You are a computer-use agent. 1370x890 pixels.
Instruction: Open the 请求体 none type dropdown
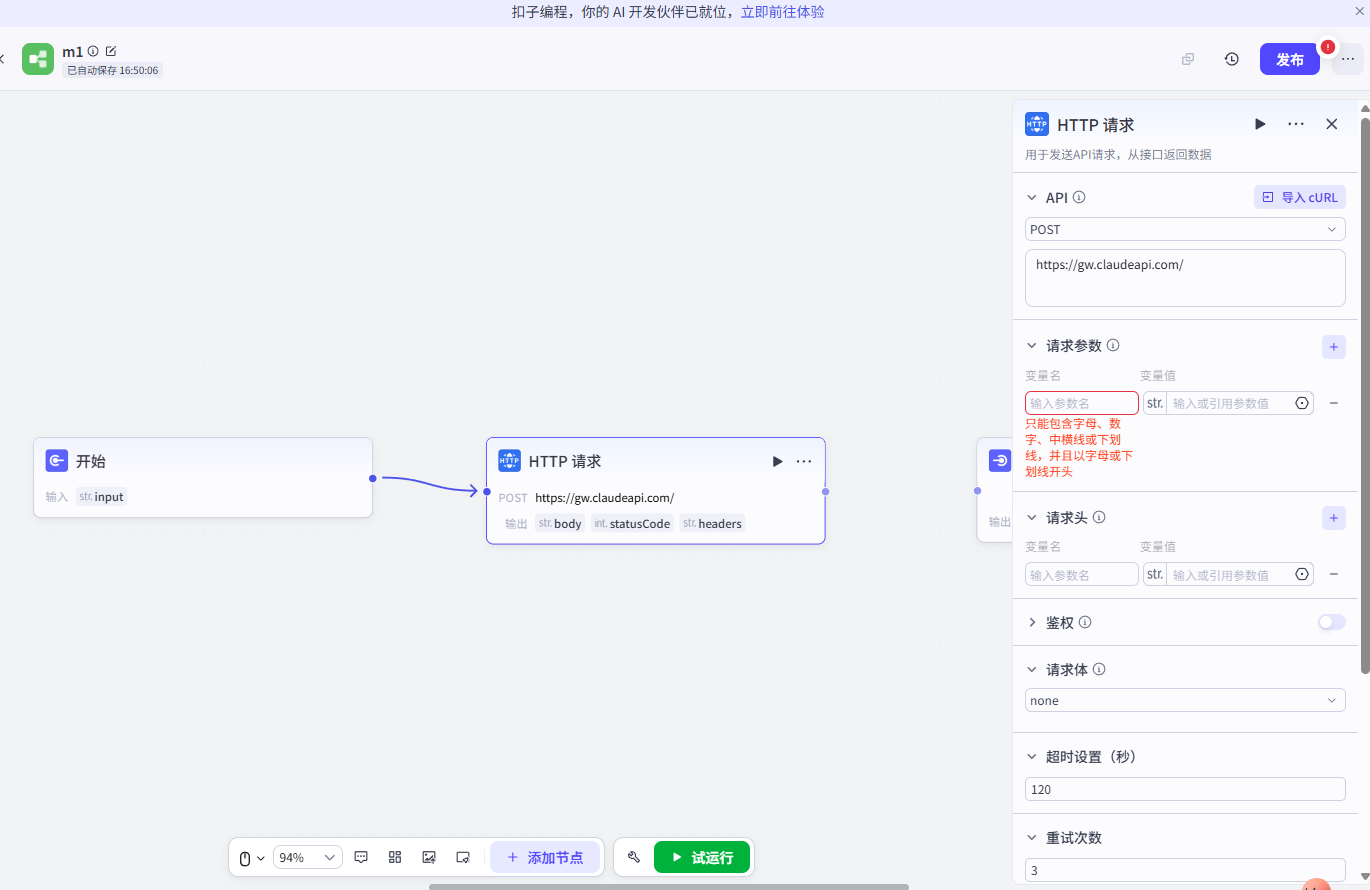(x=1185, y=701)
